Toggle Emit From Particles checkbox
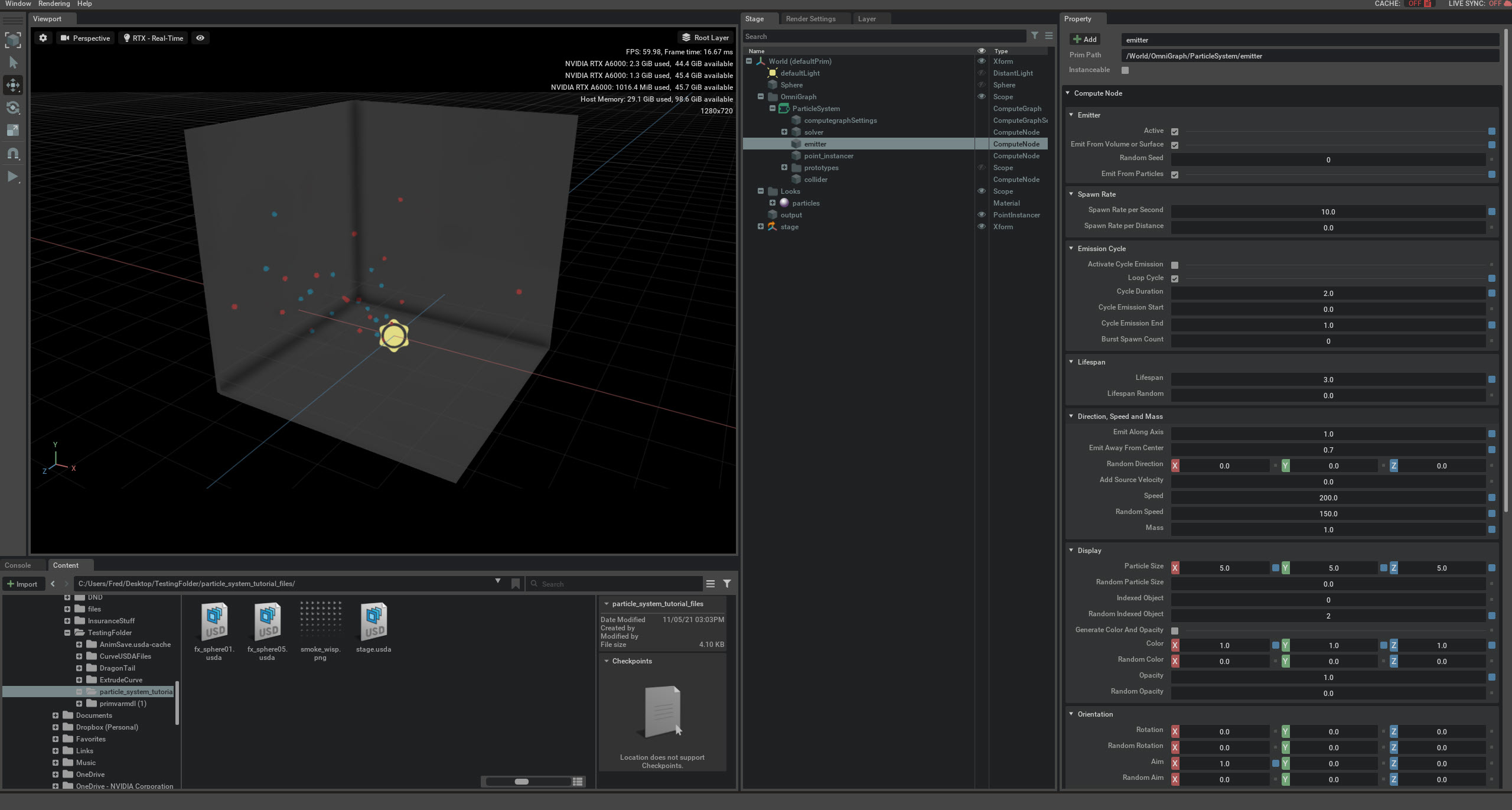This screenshot has height=810, width=1512. [1175, 175]
